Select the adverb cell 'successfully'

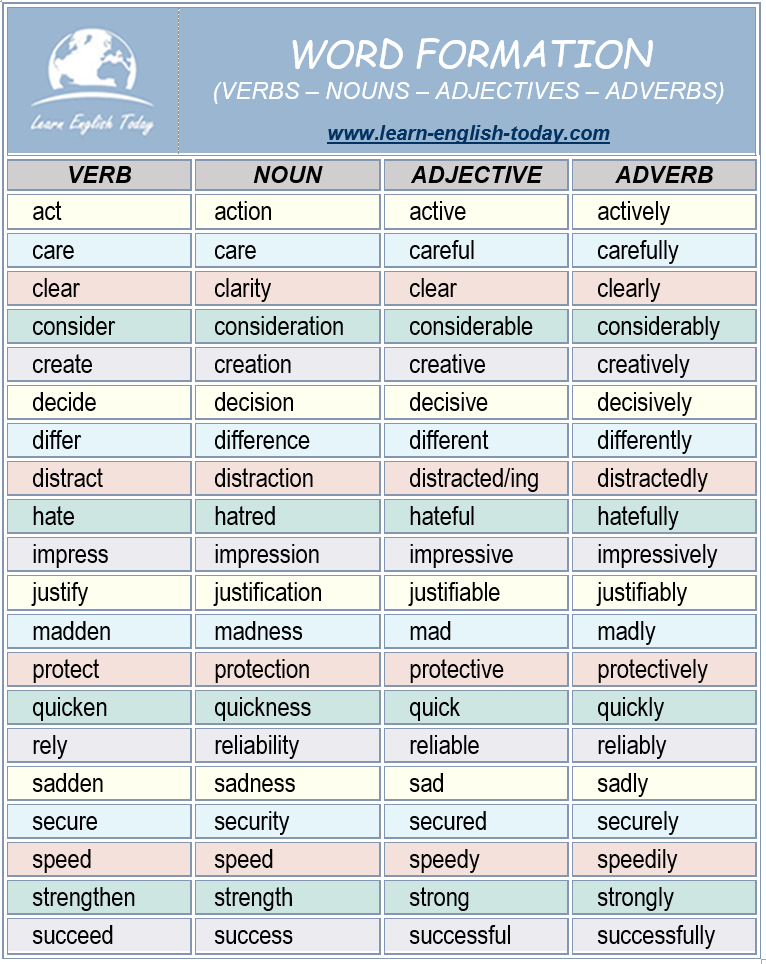[665, 936]
